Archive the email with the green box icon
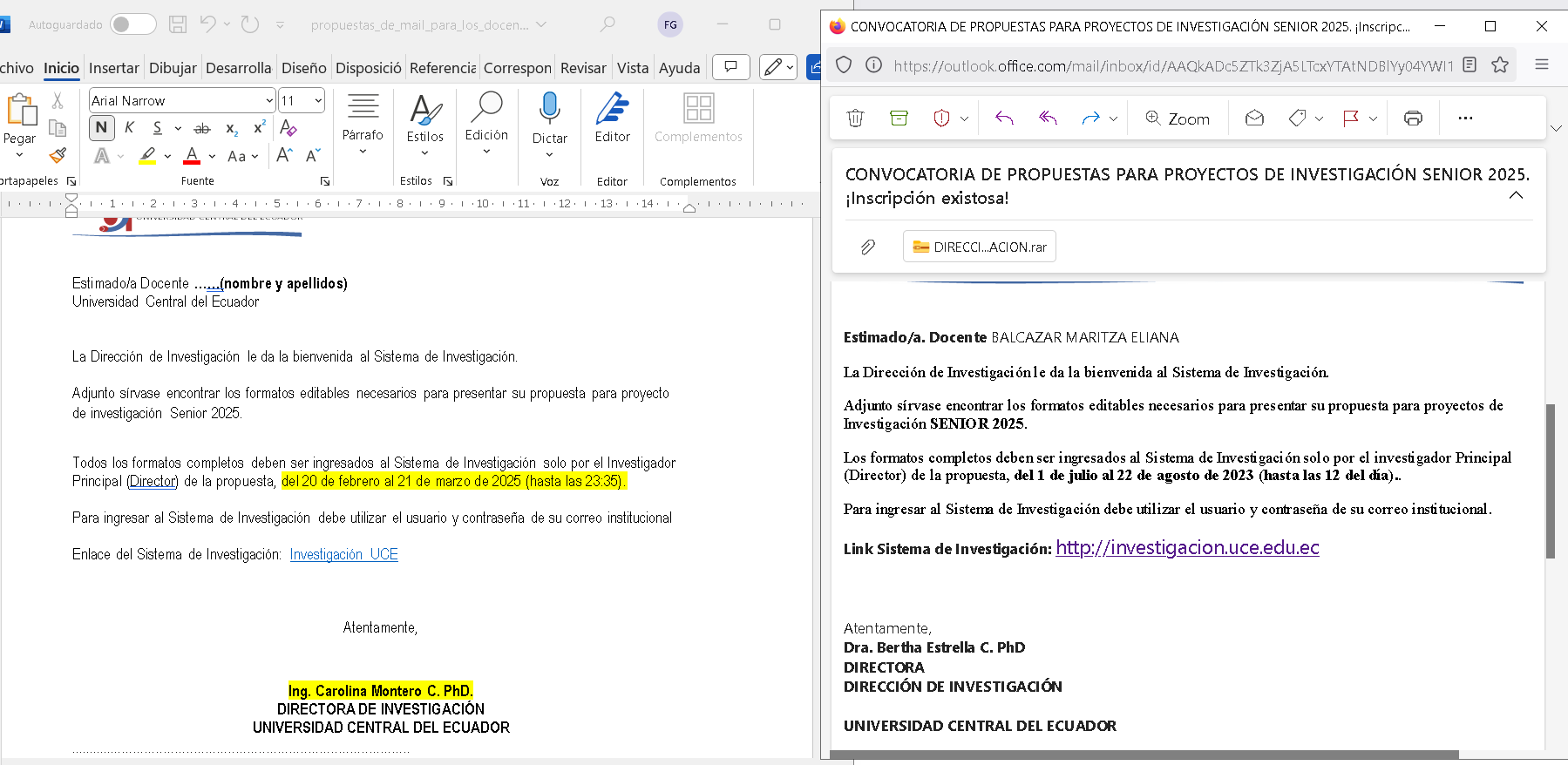 coord(899,118)
